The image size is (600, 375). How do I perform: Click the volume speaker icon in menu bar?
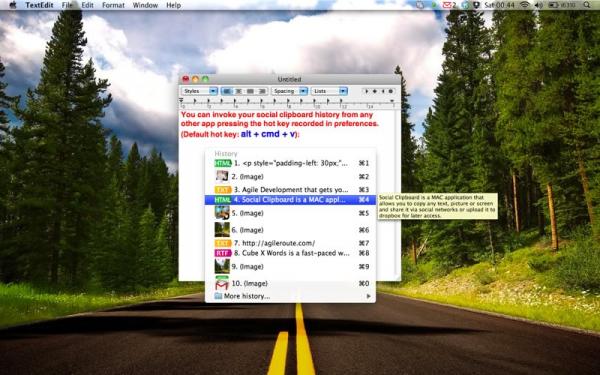click(x=538, y=5)
